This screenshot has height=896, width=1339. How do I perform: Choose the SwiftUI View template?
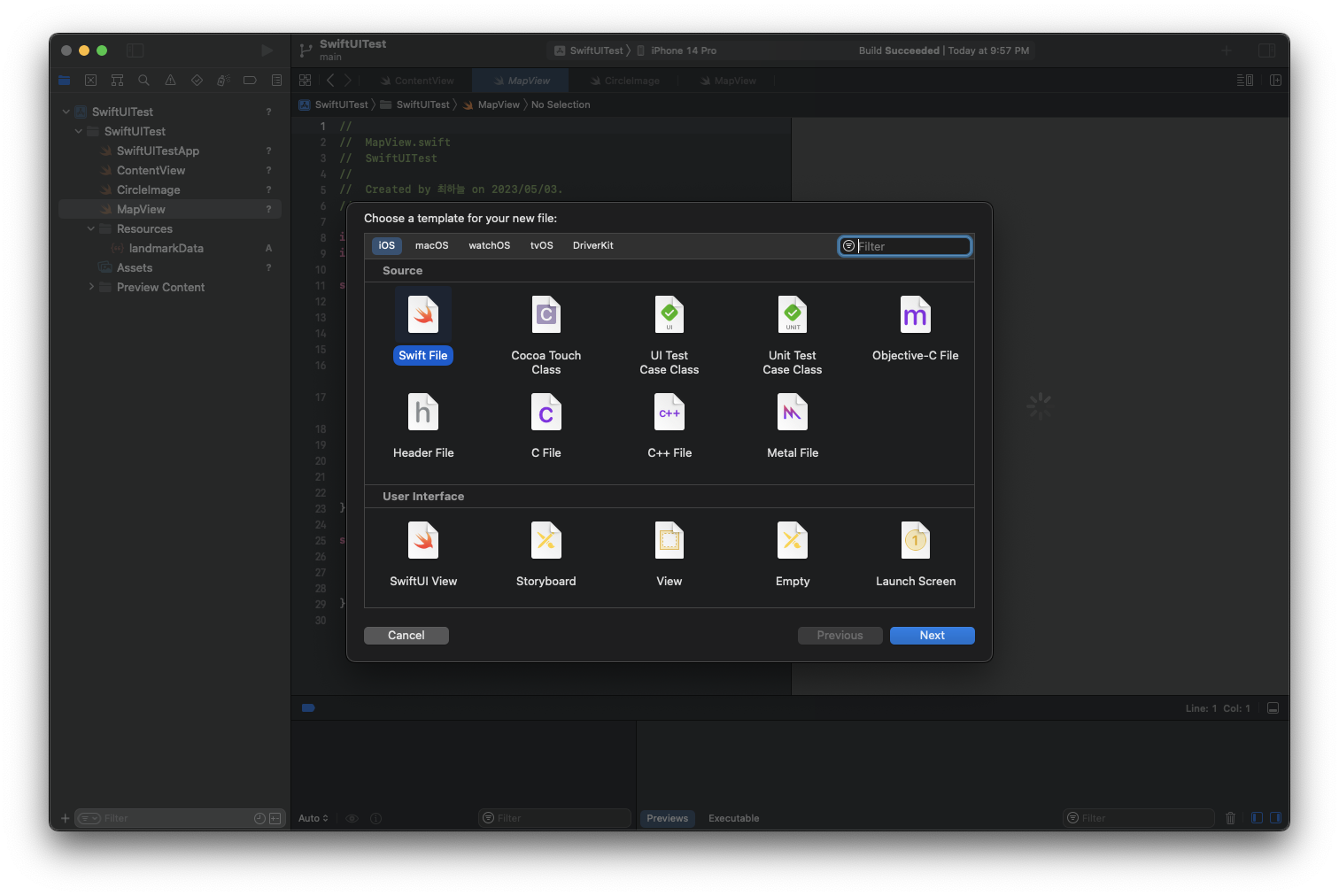(423, 553)
